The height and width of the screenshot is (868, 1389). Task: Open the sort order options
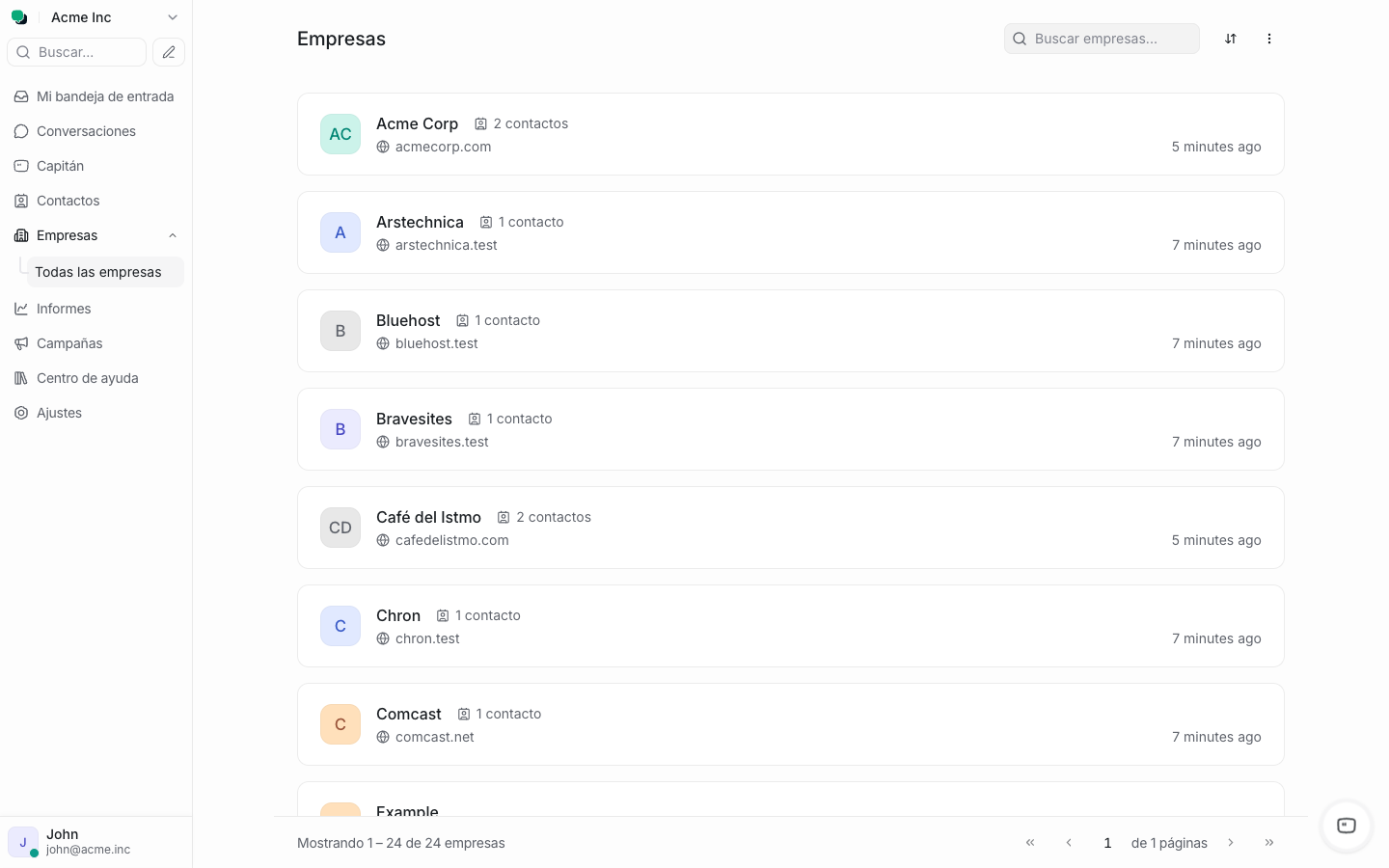[1231, 39]
